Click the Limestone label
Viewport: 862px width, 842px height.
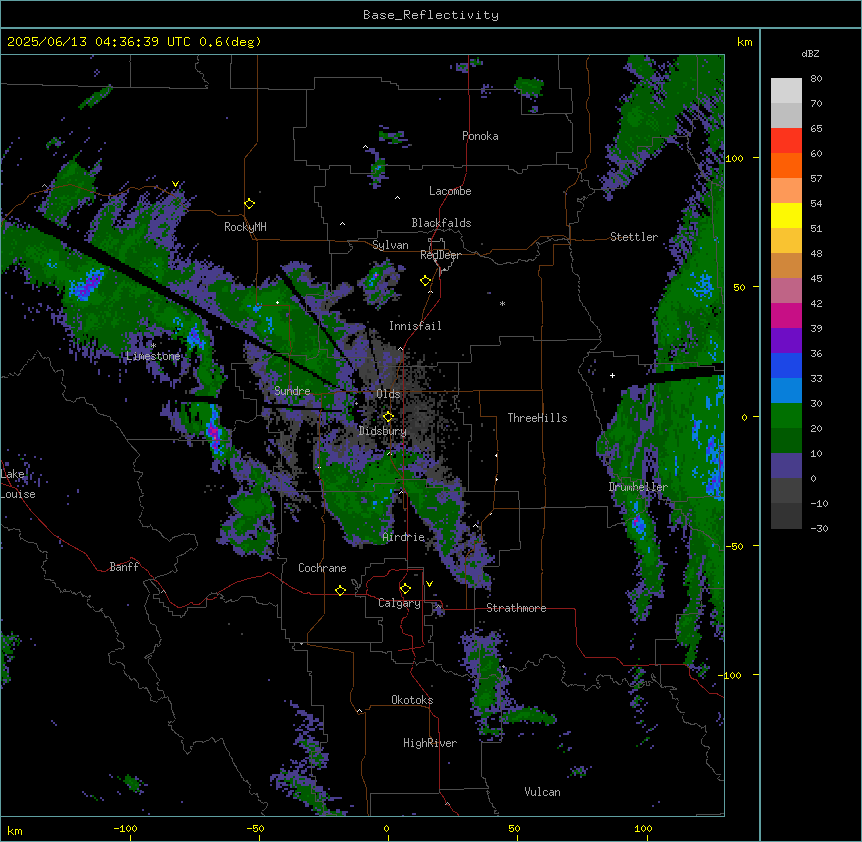[153, 356]
